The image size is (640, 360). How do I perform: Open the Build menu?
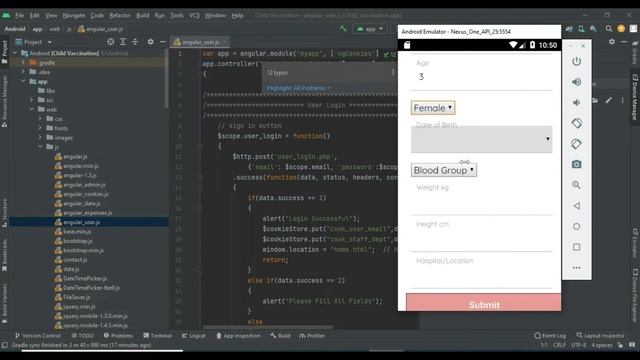click(142, 16)
